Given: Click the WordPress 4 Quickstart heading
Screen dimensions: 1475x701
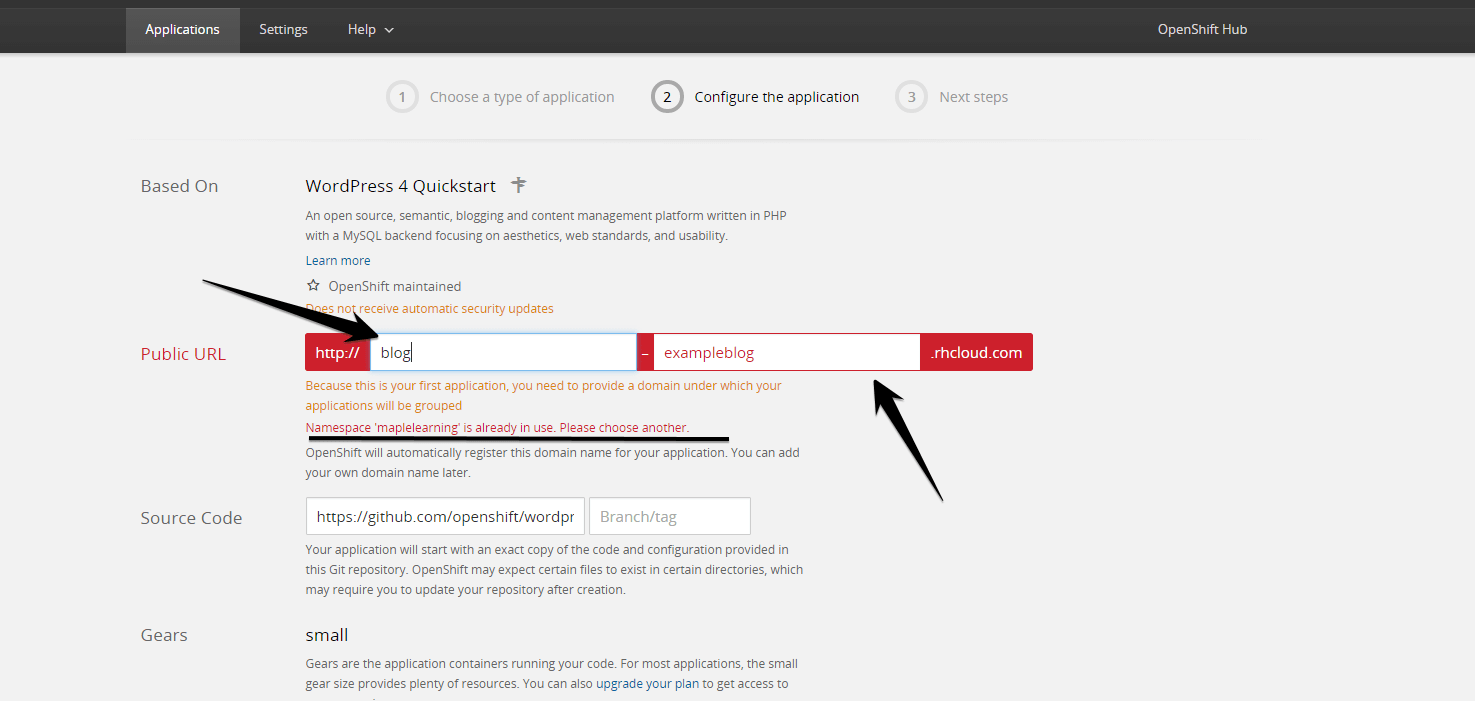Looking at the screenshot, I should coord(401,186).
